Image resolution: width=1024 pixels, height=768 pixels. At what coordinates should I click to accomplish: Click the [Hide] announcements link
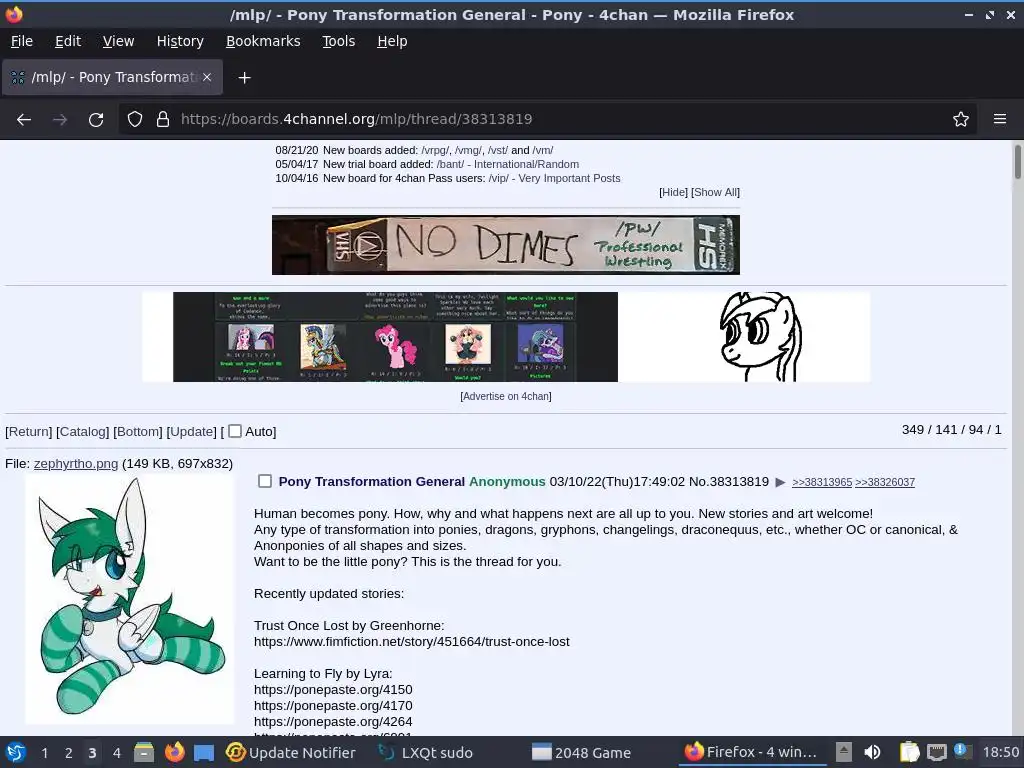tap(673, 192)
